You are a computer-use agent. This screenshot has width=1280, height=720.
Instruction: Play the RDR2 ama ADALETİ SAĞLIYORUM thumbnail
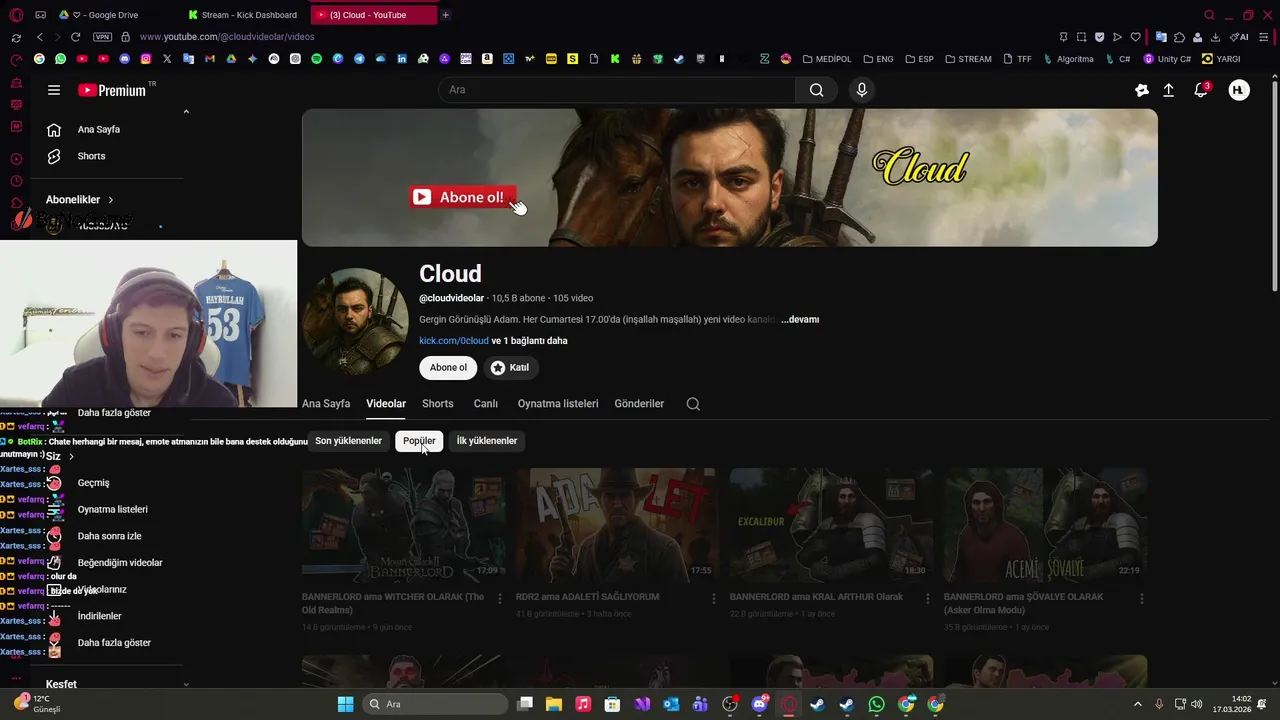click(616, 526)
